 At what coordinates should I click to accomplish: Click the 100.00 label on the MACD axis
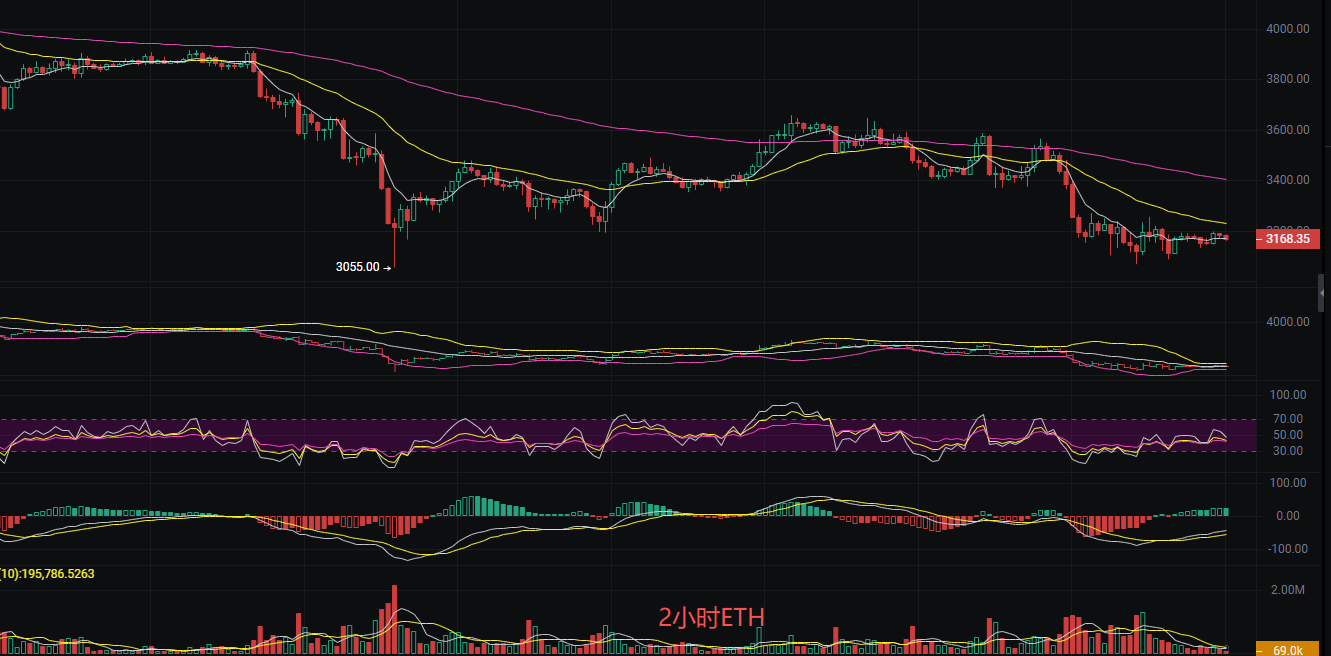click(x=1286, y=483)
